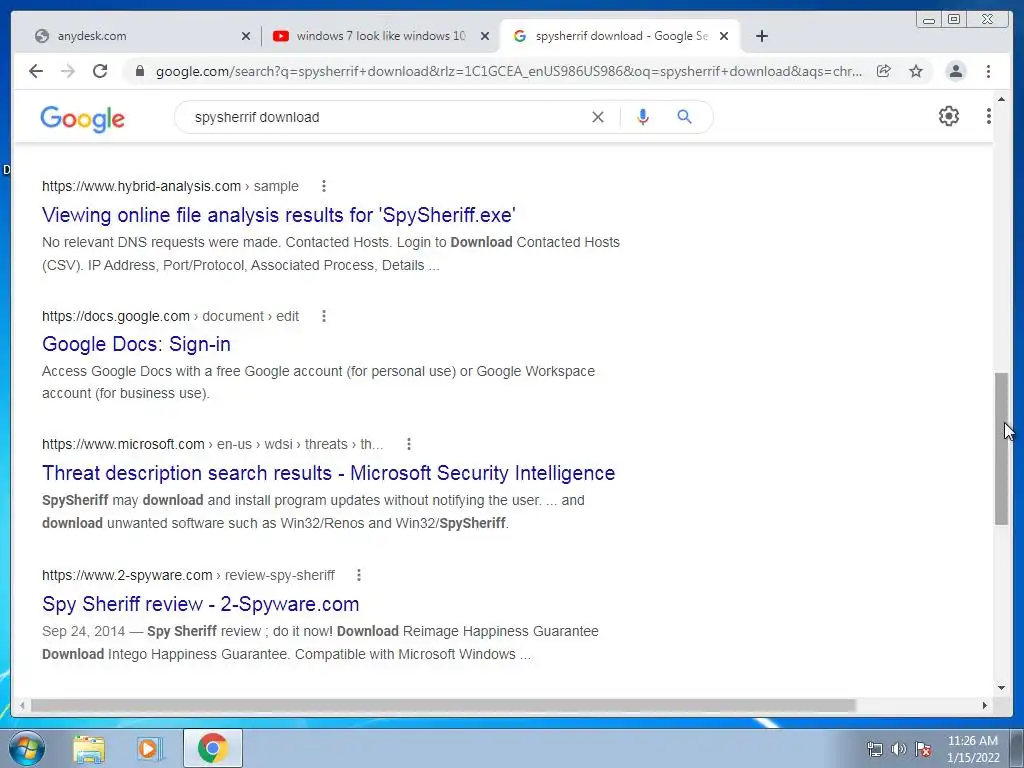
Task: Clear the search box with the X
Action: click(x=598, y=117)
